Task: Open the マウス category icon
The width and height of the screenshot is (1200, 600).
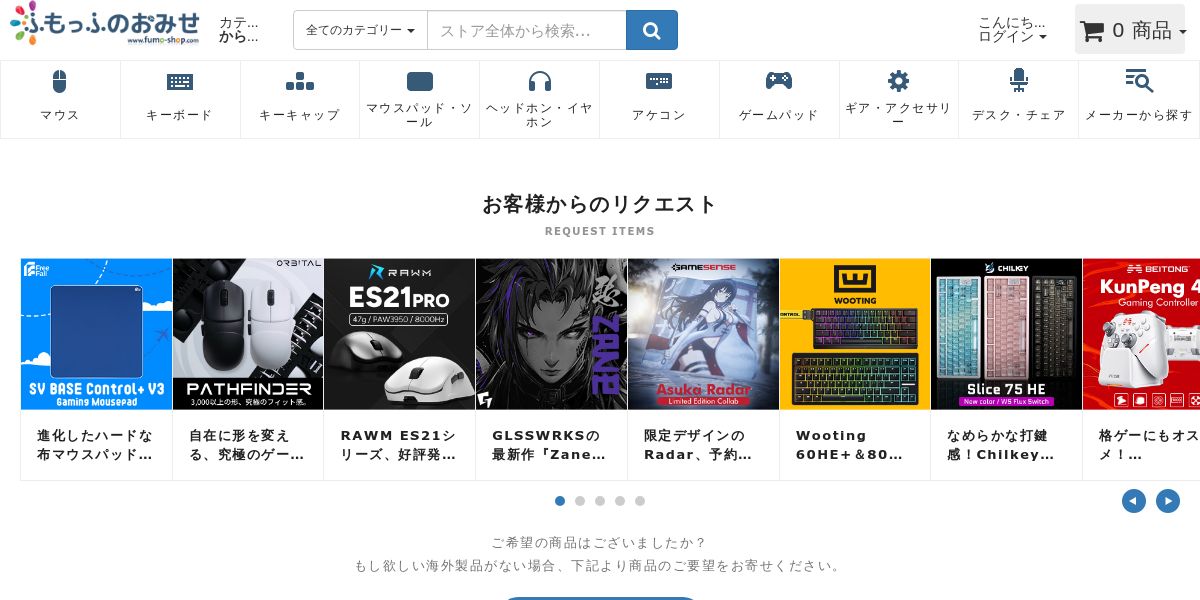Action: tap(60, 82)
